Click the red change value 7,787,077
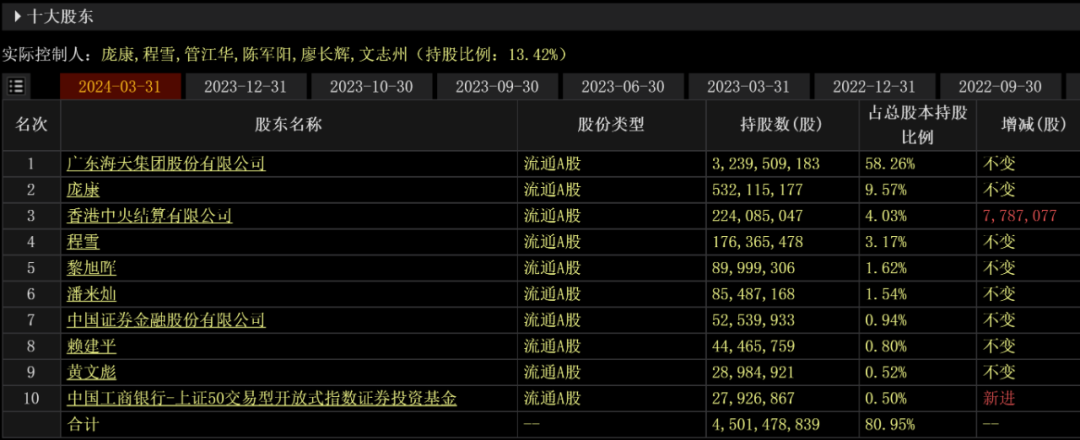The image size is (1080, 440). tap(1020, 216)
